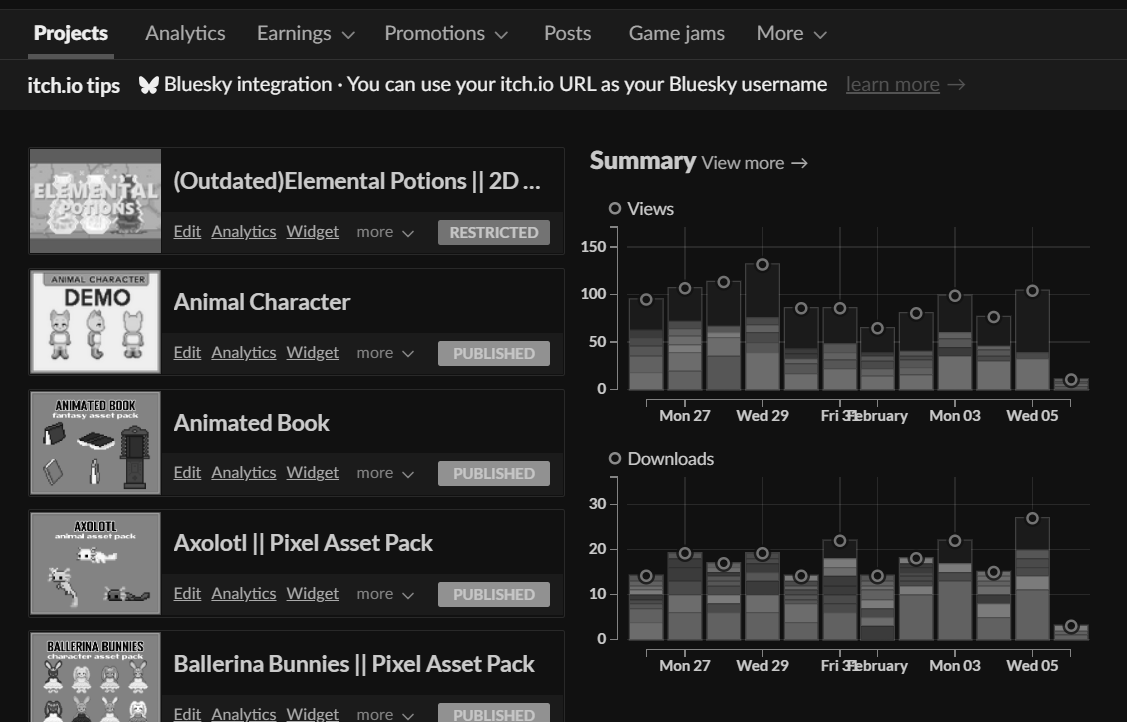Select Mon 03 data point in Views chart

[955, 296]
